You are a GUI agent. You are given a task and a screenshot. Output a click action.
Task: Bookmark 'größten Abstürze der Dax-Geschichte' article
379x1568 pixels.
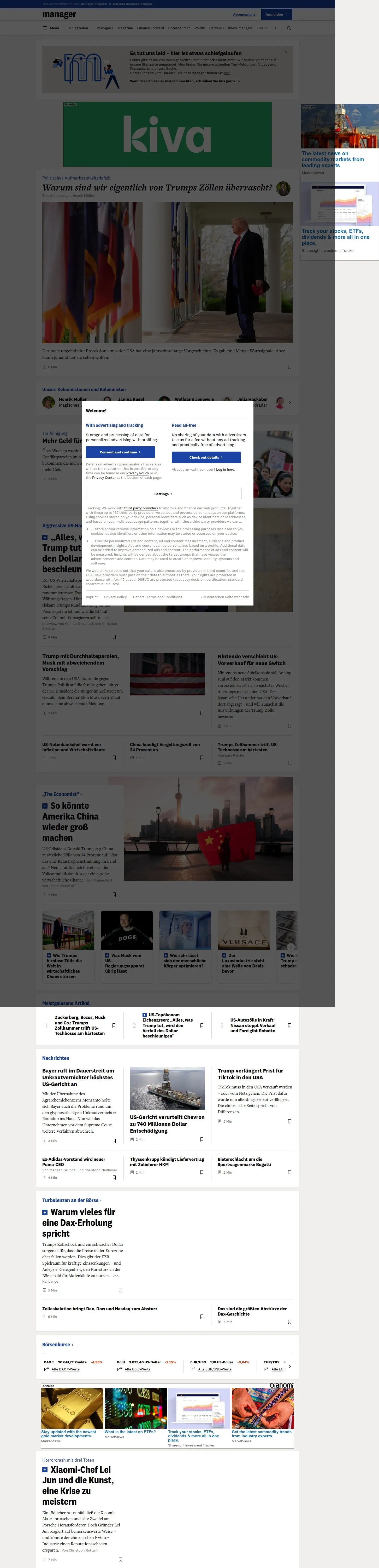pos(289,1322)
